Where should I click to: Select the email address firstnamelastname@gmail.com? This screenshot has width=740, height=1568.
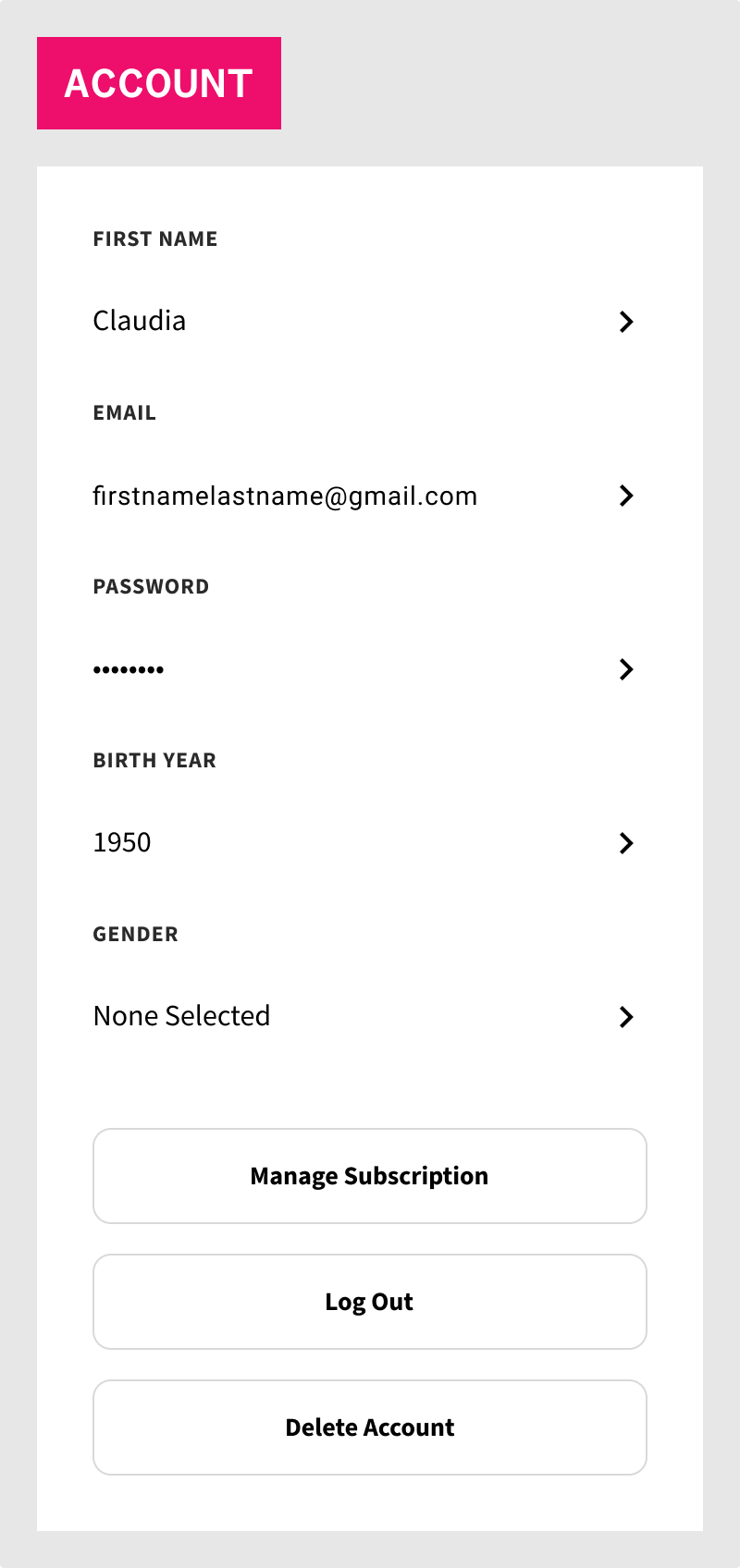point(285,496)
